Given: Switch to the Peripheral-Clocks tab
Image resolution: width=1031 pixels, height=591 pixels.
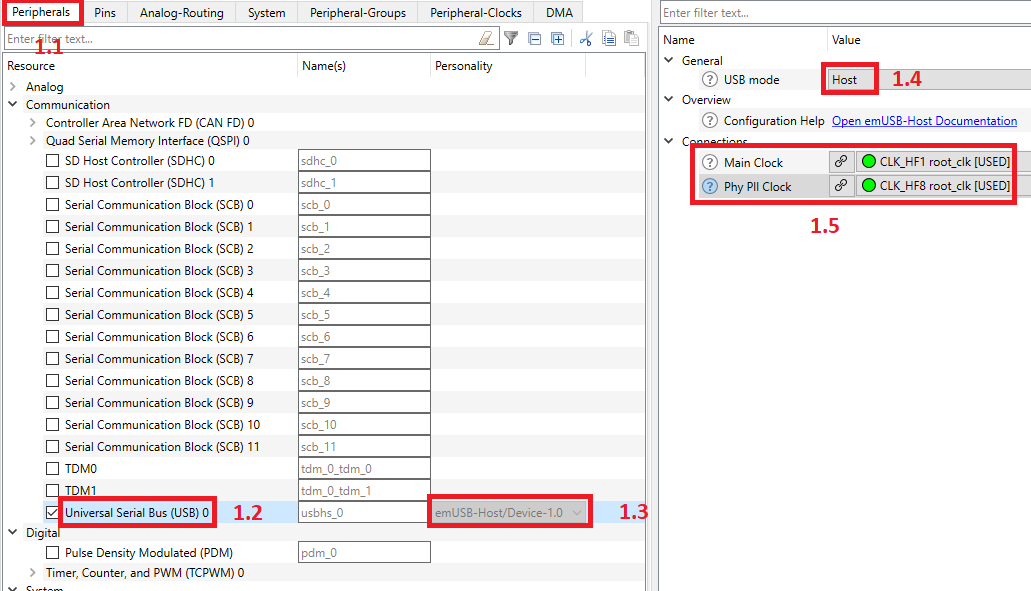Looking at the screenshot, I should (476, 13).
